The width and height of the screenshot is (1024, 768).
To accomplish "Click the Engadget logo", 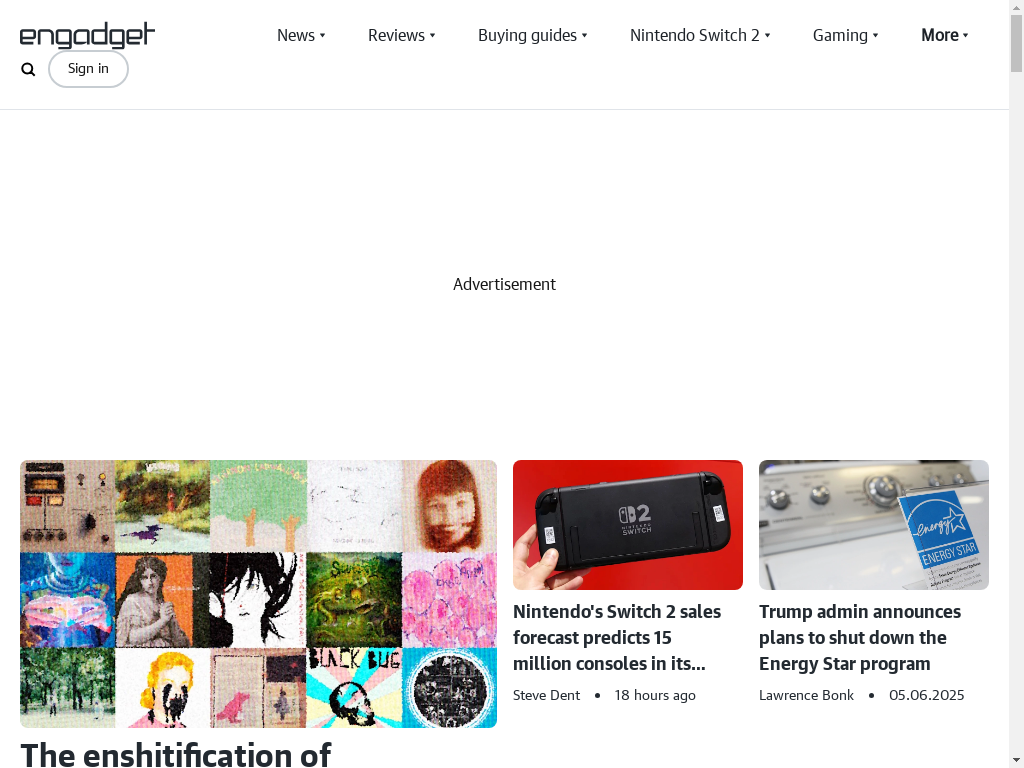I will [88, 35].
